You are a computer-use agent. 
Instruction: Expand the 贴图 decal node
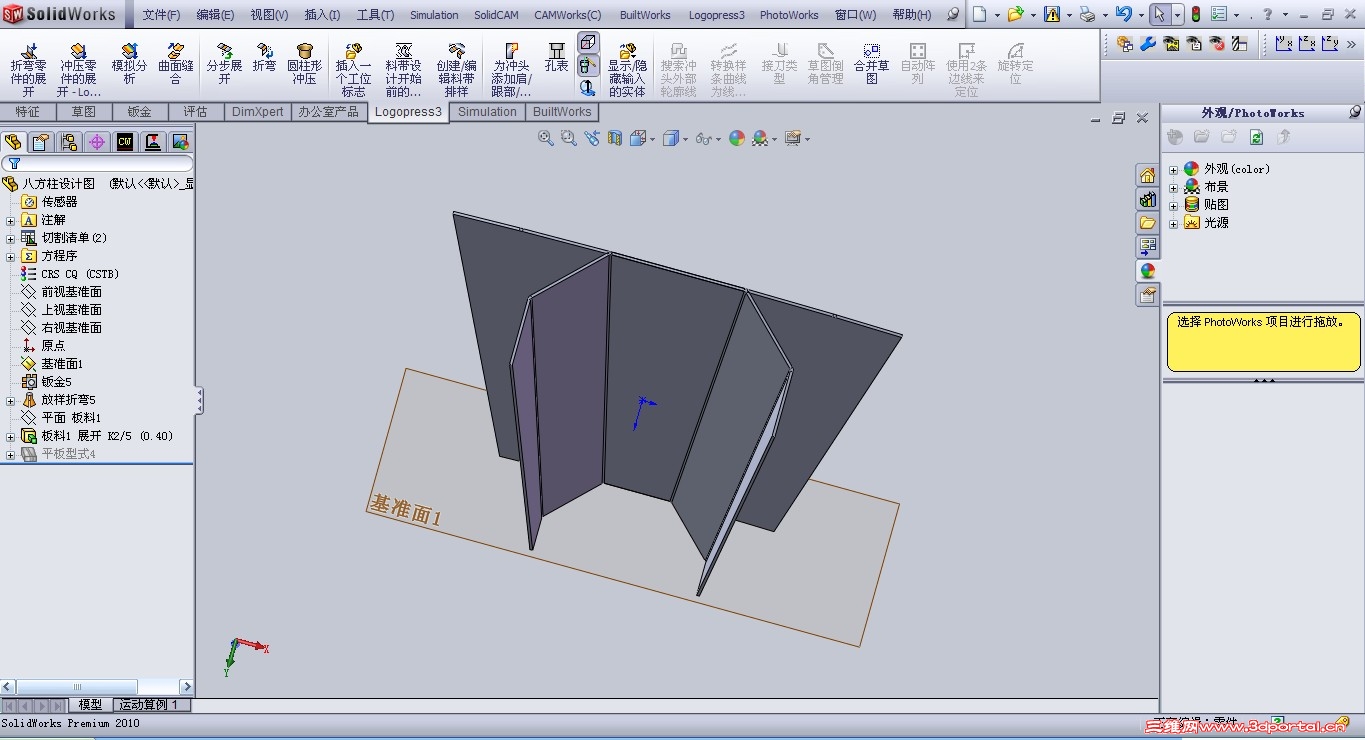tap(1173, 205)
